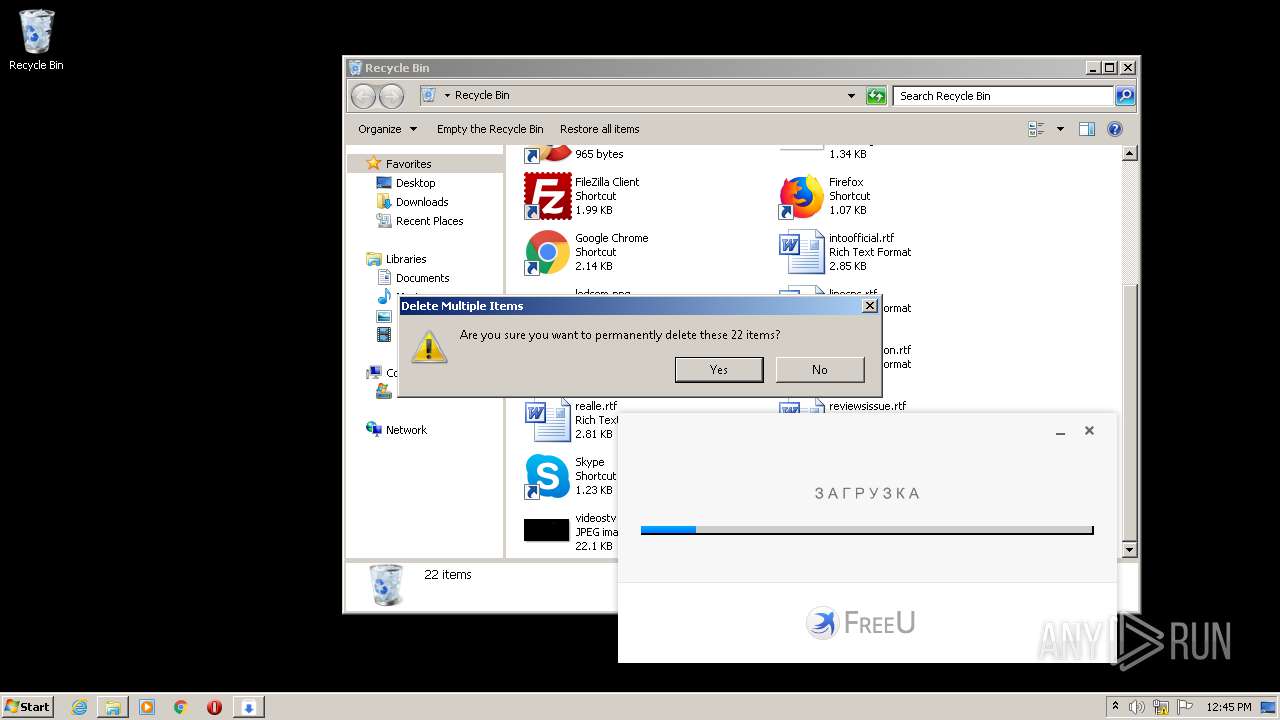Click Empty the Recycle Bin

(x=490, y=129)
